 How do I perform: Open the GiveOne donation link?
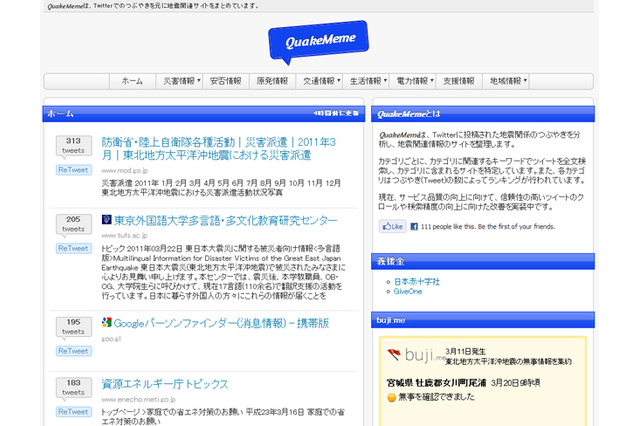coord(410,291)
